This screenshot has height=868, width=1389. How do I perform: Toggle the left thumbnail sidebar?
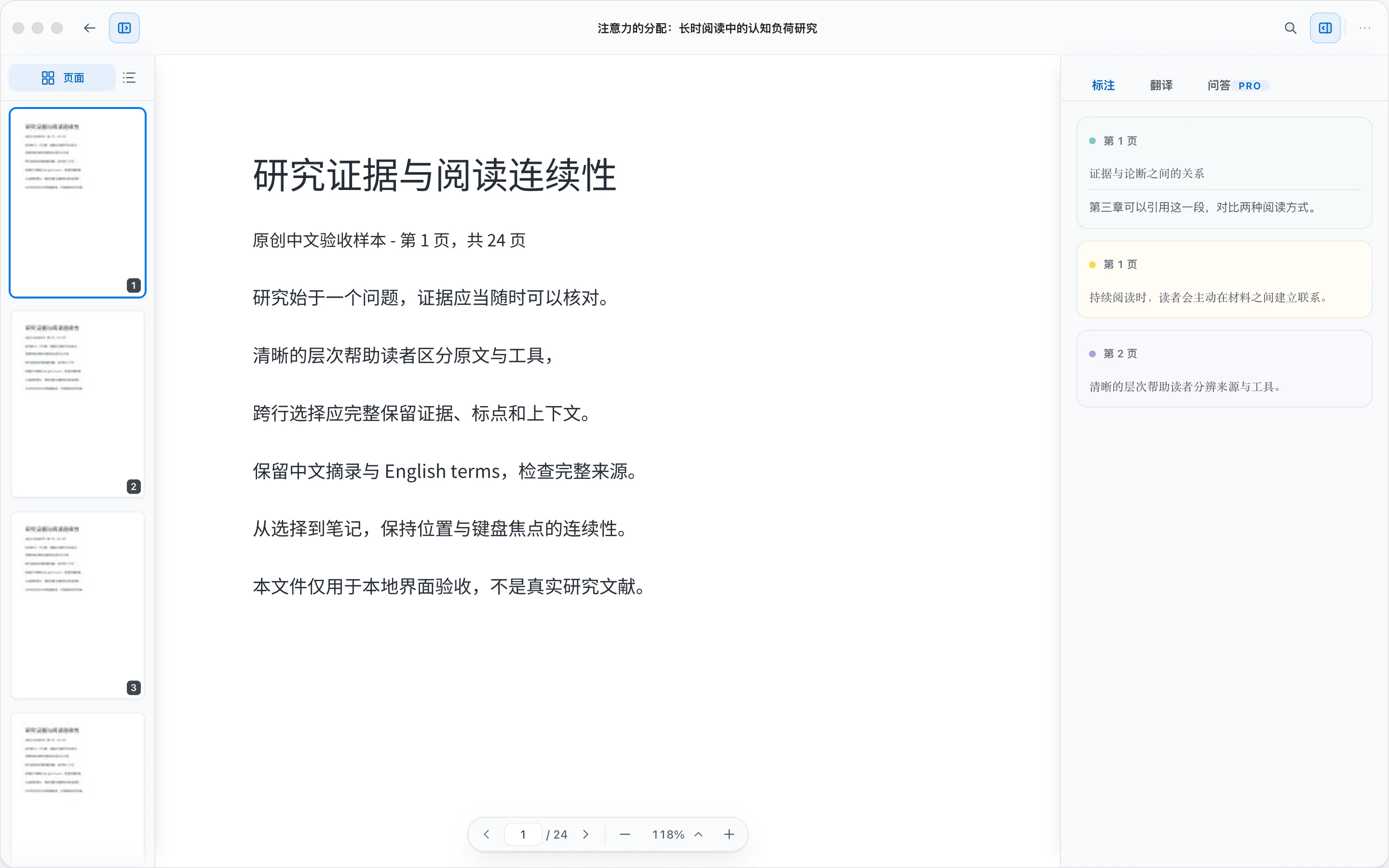coord(124,27)
